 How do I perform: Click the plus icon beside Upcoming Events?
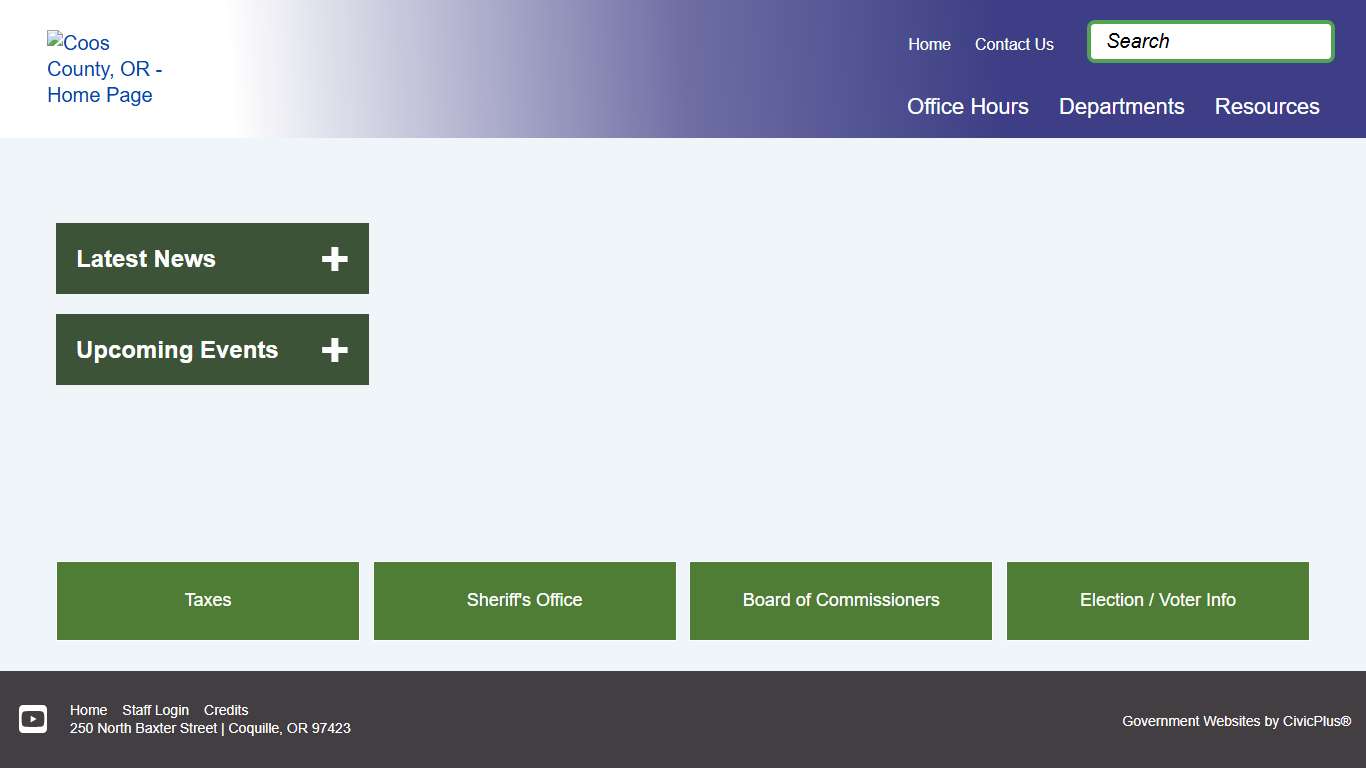pyautogui.click(x=334, y=350)
